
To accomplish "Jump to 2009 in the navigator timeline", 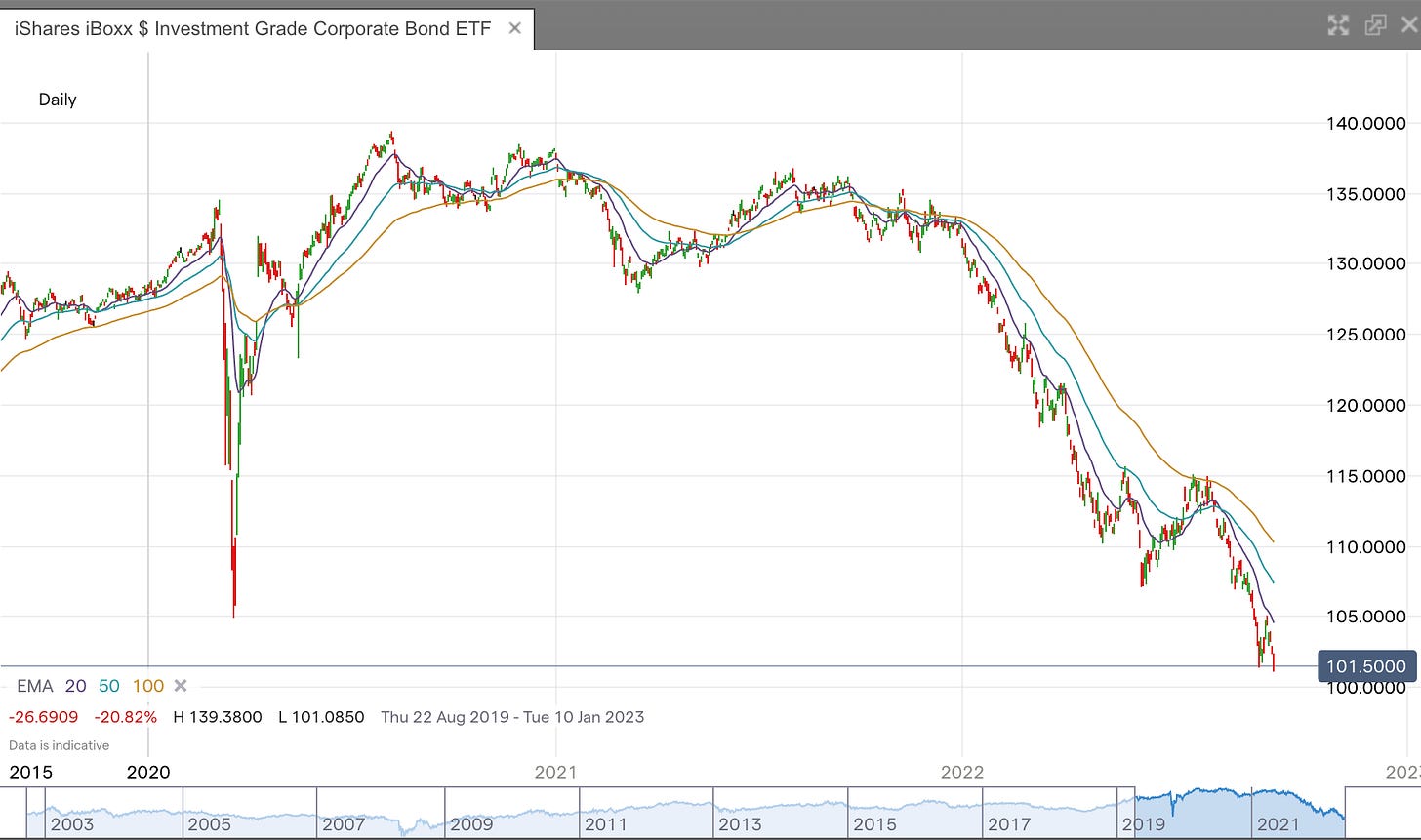I will point(472,824).
